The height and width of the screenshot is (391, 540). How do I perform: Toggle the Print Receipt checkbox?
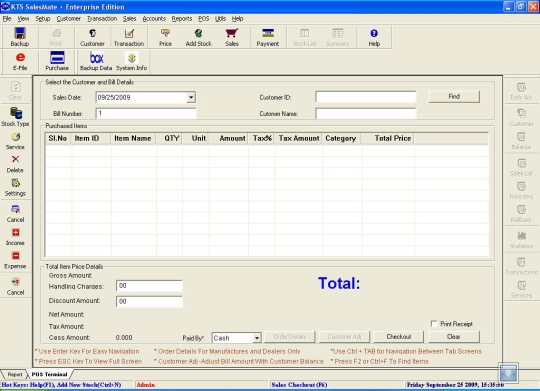434,323
